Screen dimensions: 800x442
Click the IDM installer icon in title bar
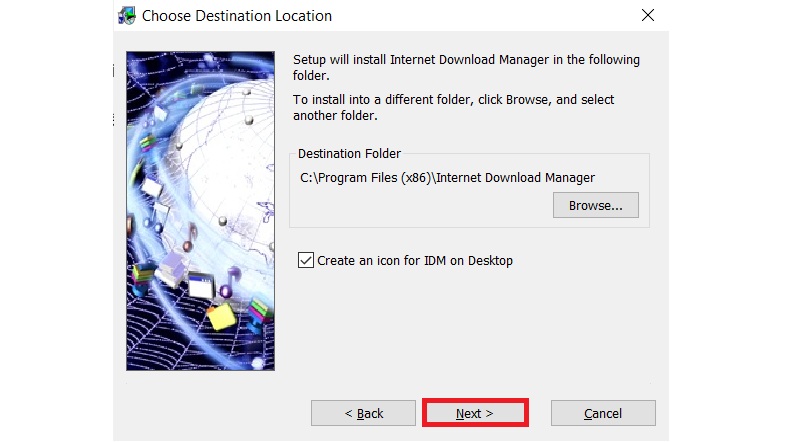127,16
